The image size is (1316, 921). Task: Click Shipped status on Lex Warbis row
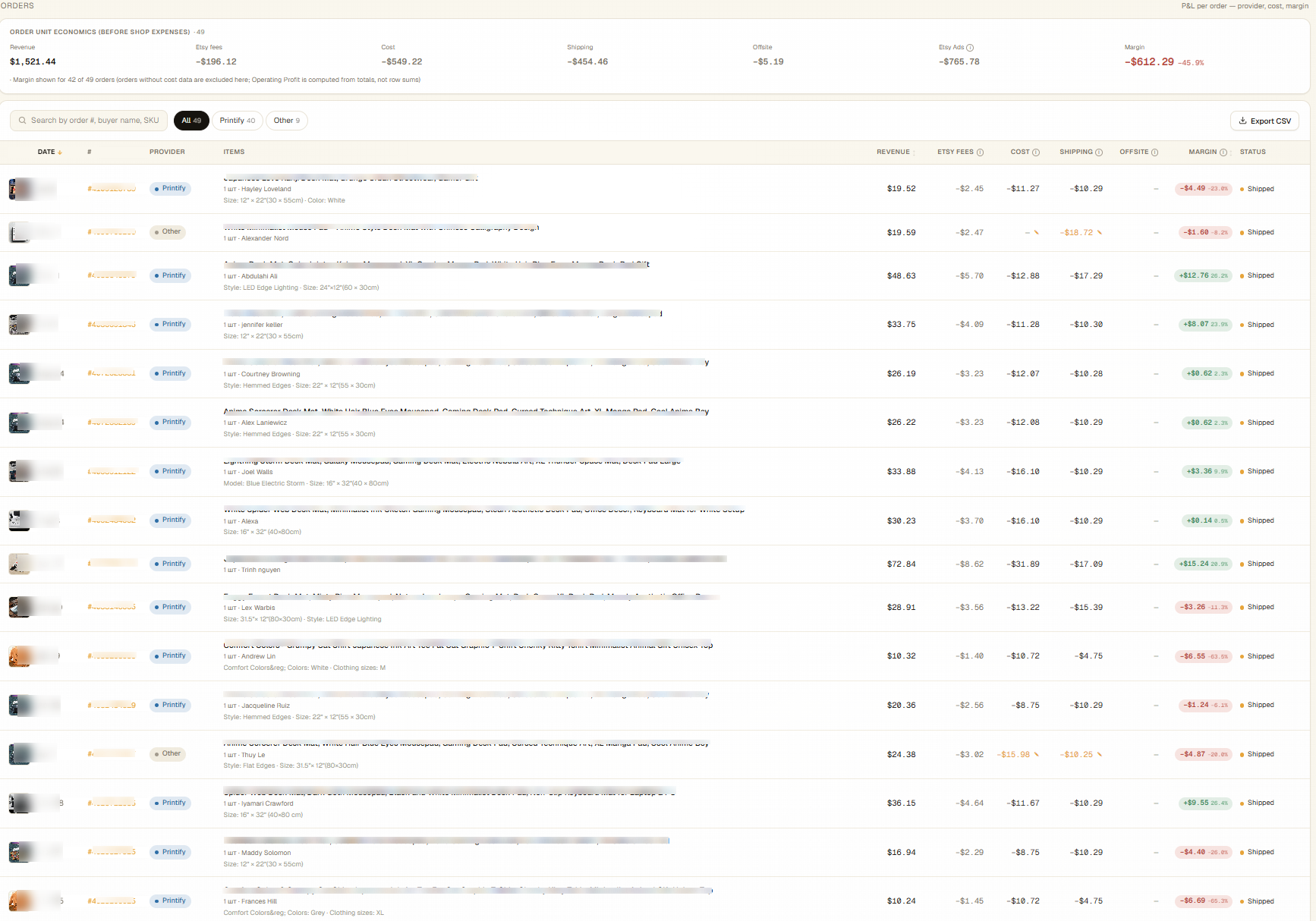tap(1257, 607)
